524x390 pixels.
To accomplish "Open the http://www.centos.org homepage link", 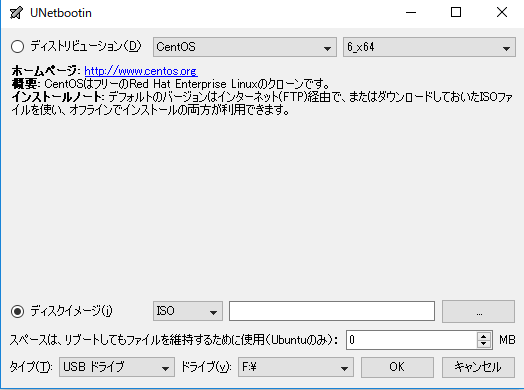I will (141, 71).
